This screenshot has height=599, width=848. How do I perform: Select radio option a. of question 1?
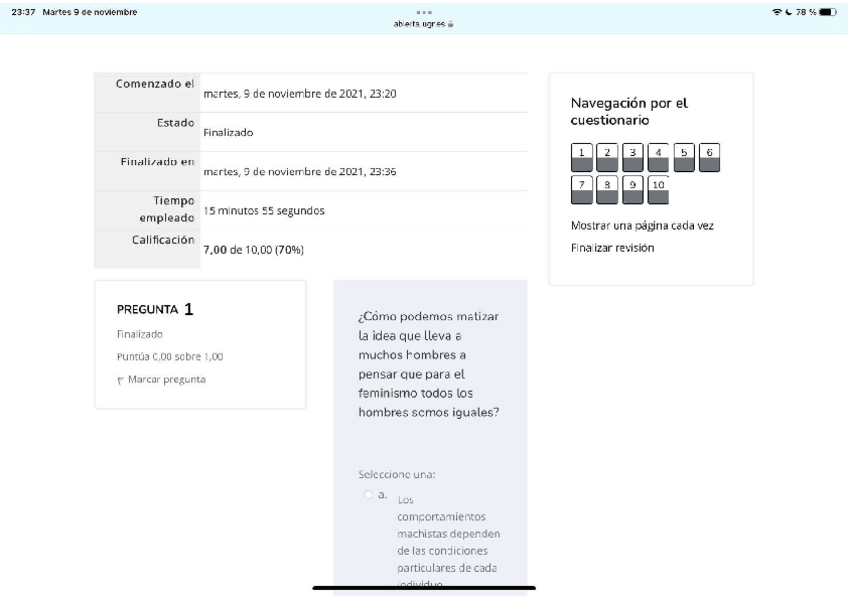click(368, 494)
